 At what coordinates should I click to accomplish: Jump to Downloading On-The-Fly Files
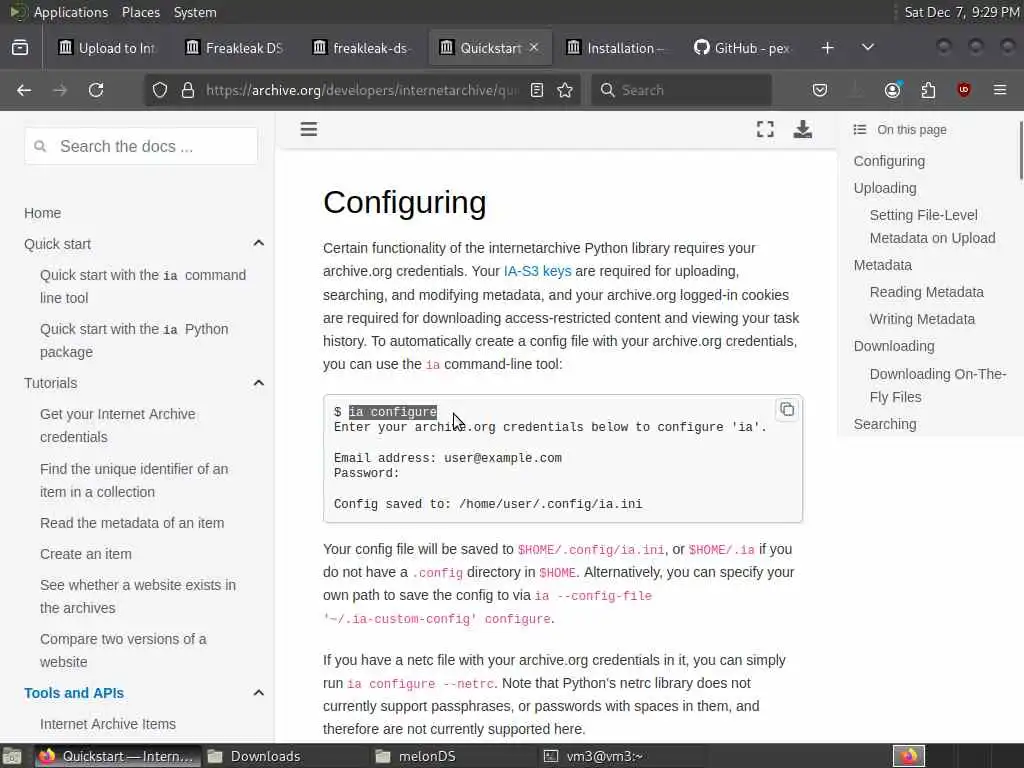point(938,385)
